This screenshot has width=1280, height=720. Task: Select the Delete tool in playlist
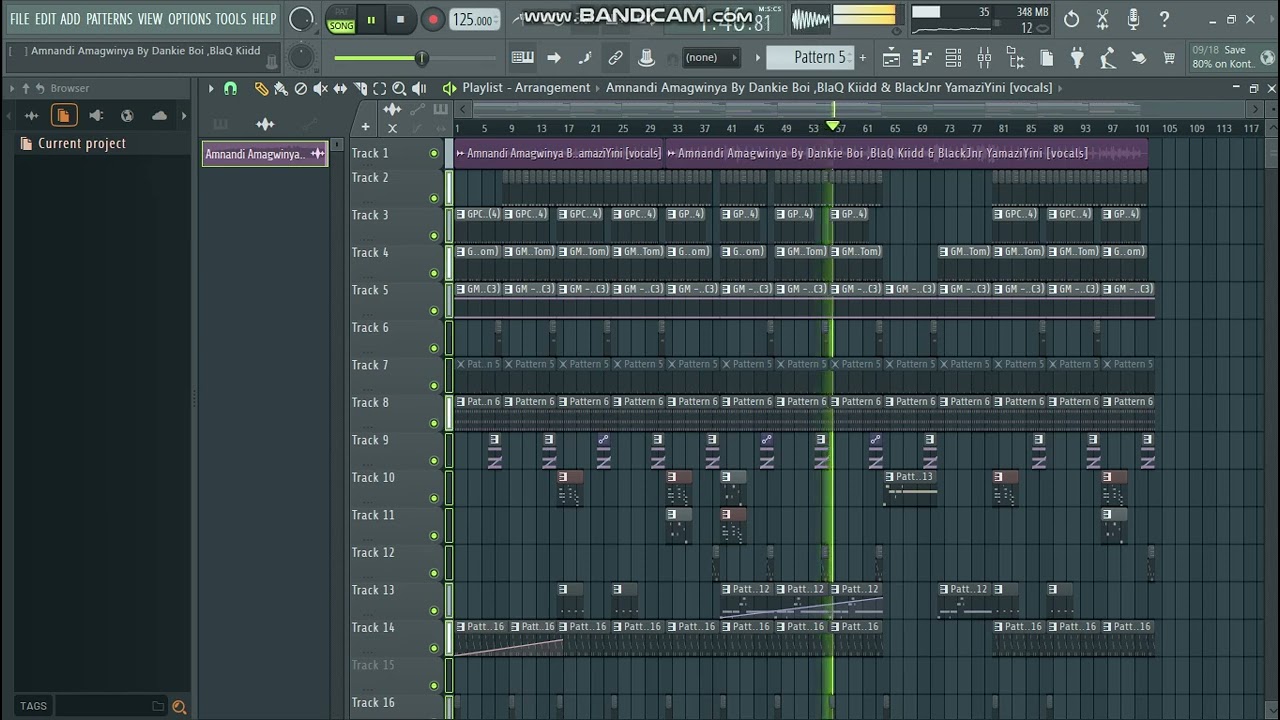point(301,88)
